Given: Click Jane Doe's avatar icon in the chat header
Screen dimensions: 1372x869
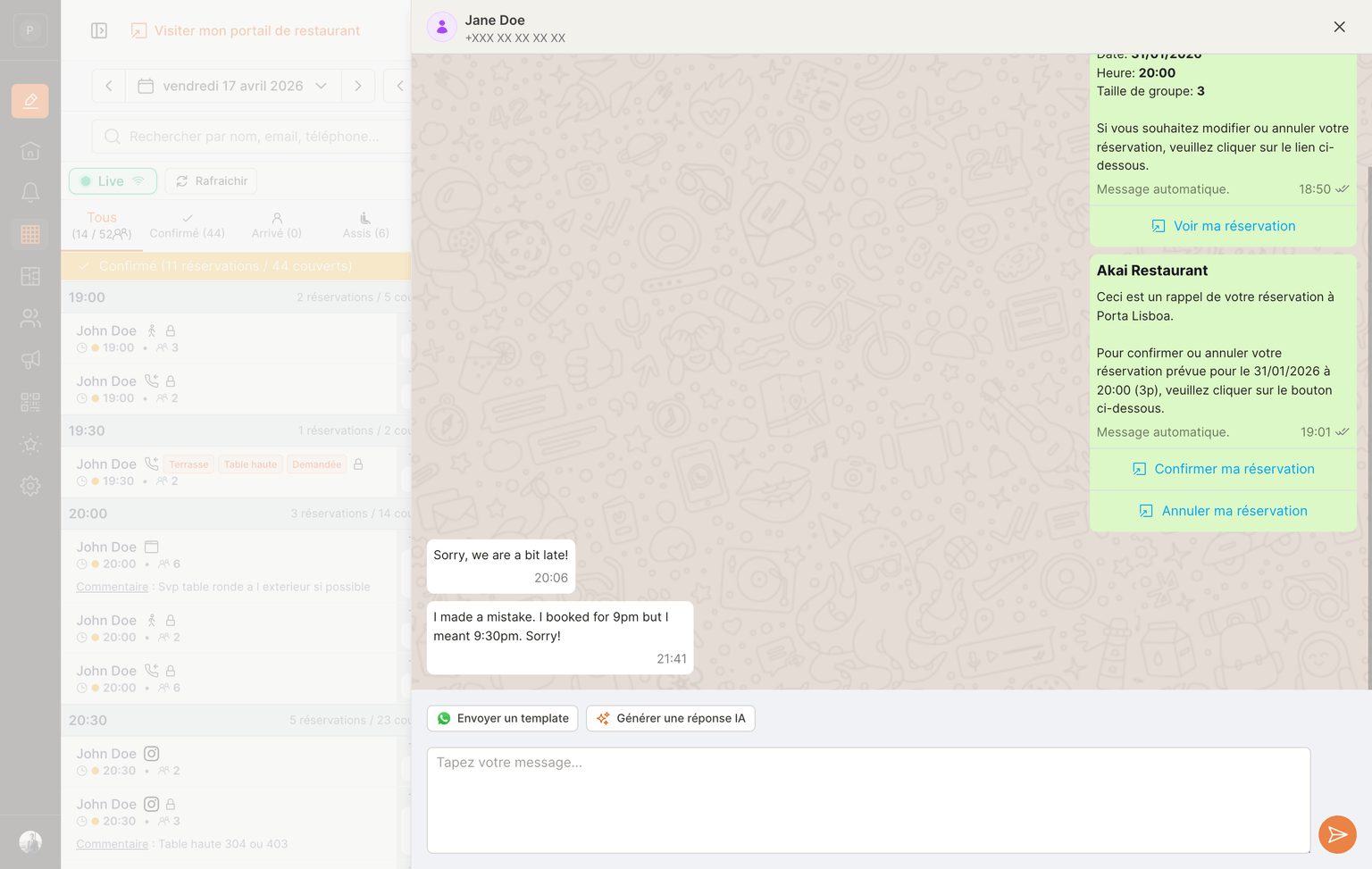Looking at the screenshot, I should click(441, 28).
